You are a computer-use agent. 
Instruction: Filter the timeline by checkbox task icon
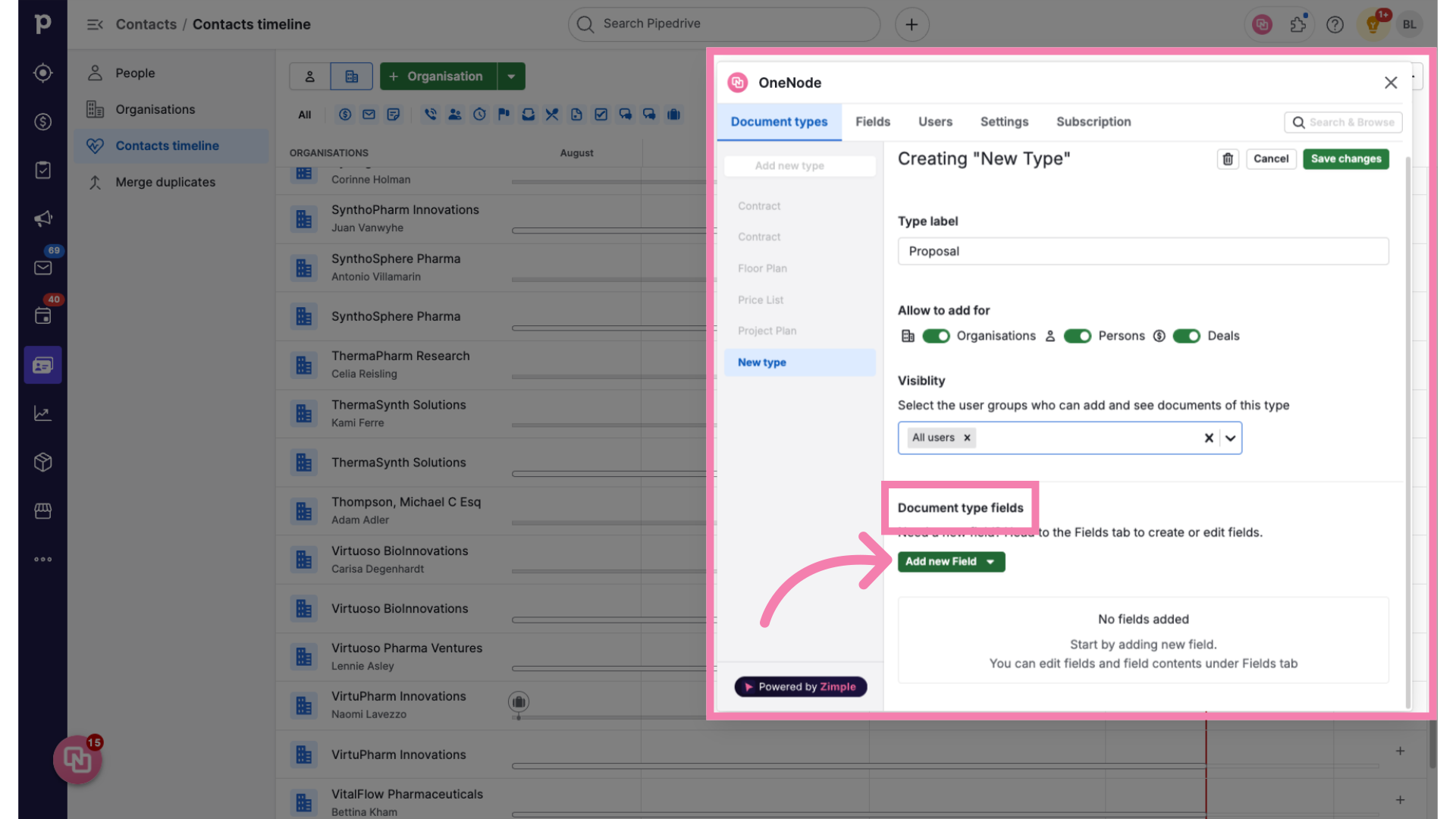click(x=601, y=115)
